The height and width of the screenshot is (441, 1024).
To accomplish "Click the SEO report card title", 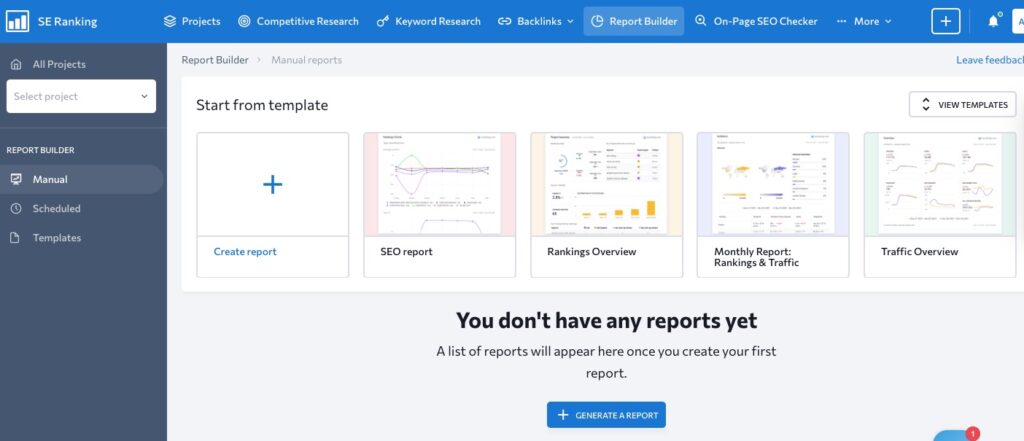I will 406,252.
